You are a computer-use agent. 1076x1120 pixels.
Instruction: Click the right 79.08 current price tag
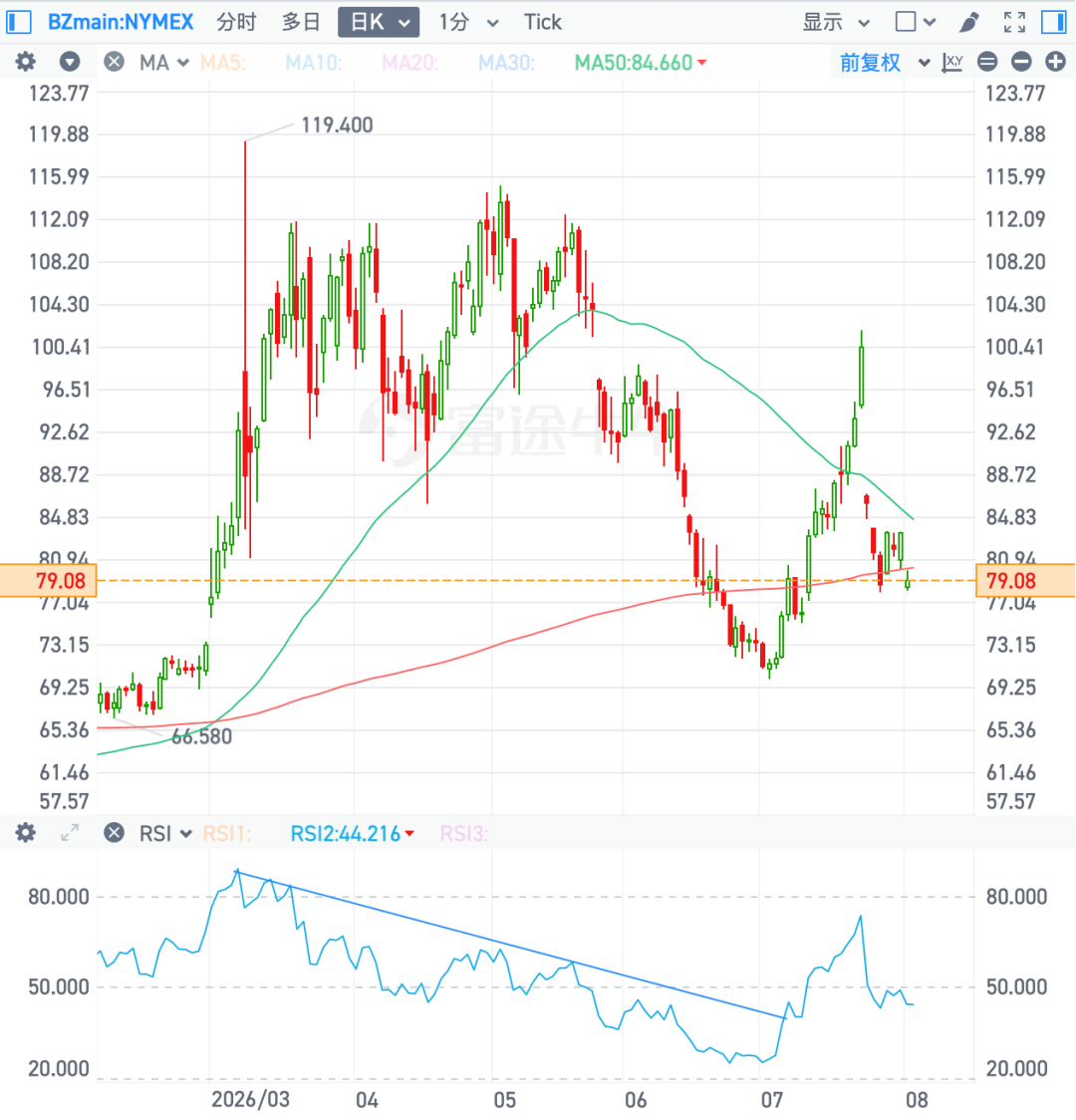point(1025,580)
